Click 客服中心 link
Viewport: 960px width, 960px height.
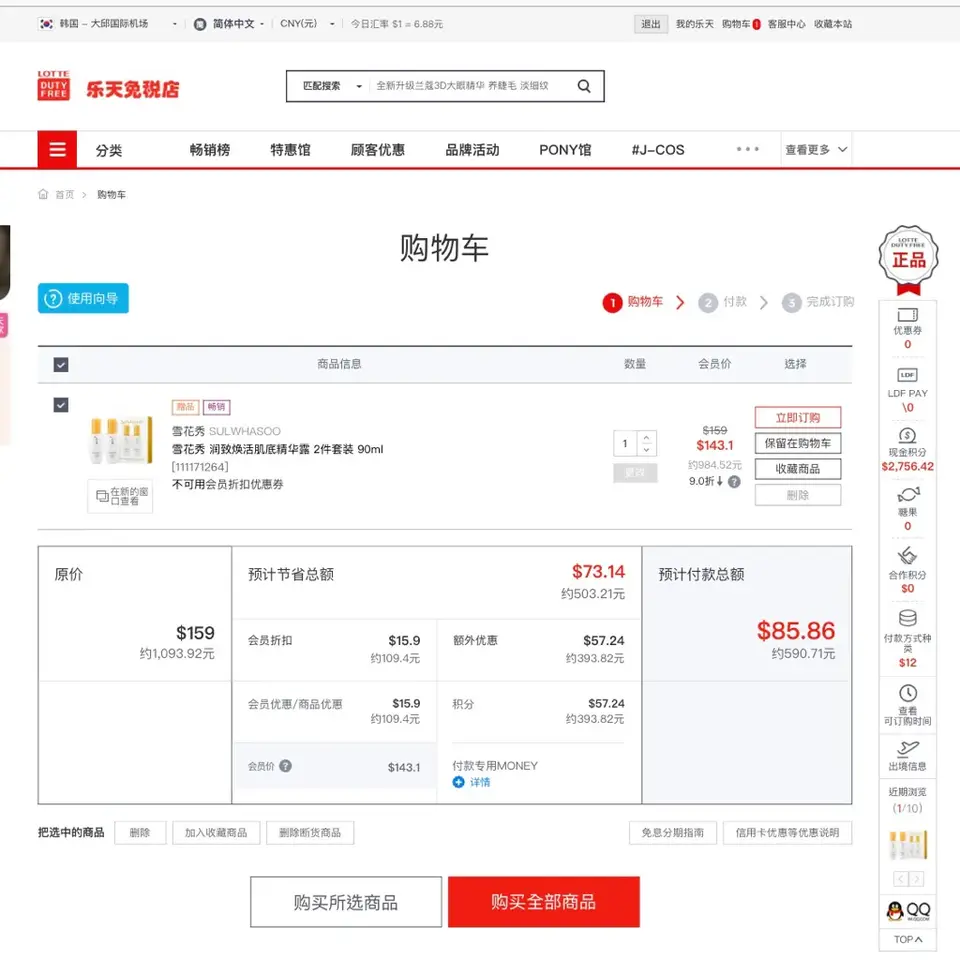[x=786, y=24]
